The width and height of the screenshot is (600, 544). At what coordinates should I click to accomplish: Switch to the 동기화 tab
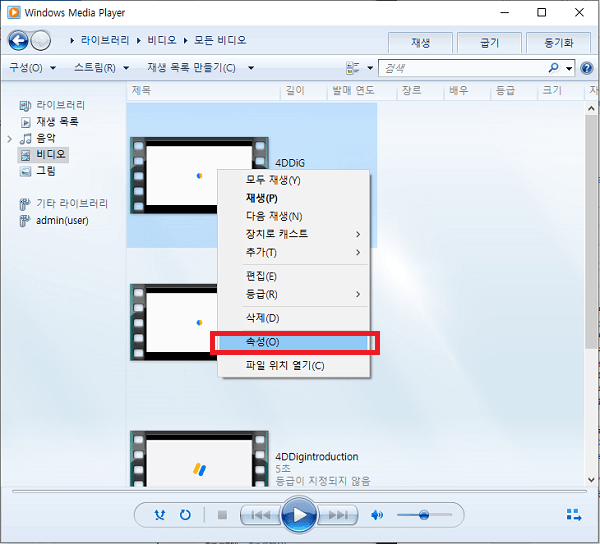coord(559,43)
